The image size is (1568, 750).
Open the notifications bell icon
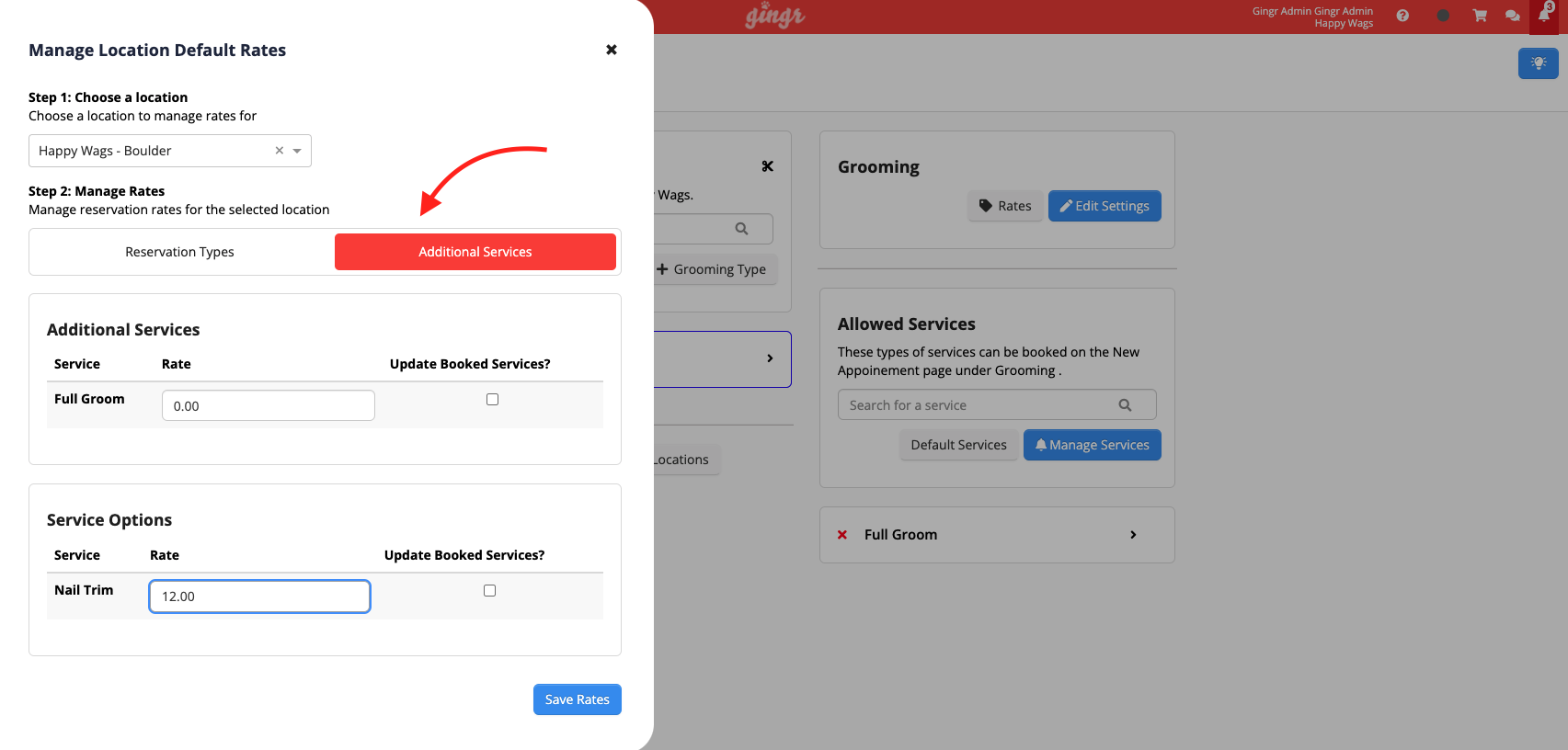(1544, 16)
